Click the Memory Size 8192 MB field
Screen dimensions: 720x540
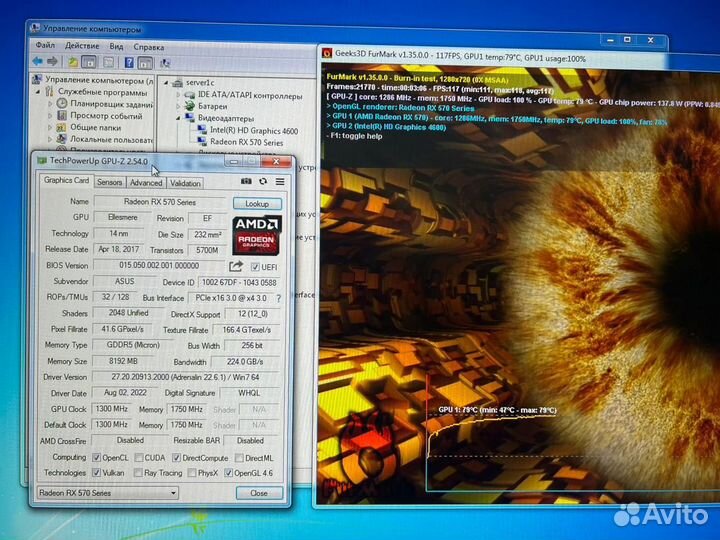(123, 361)
